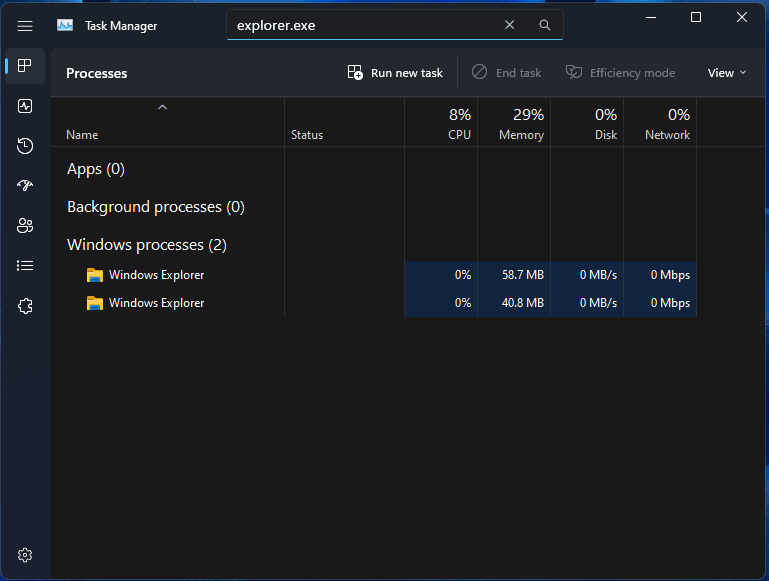Click the End task button
This screenshot has height=581, width=769.
[x=506, y=73]
